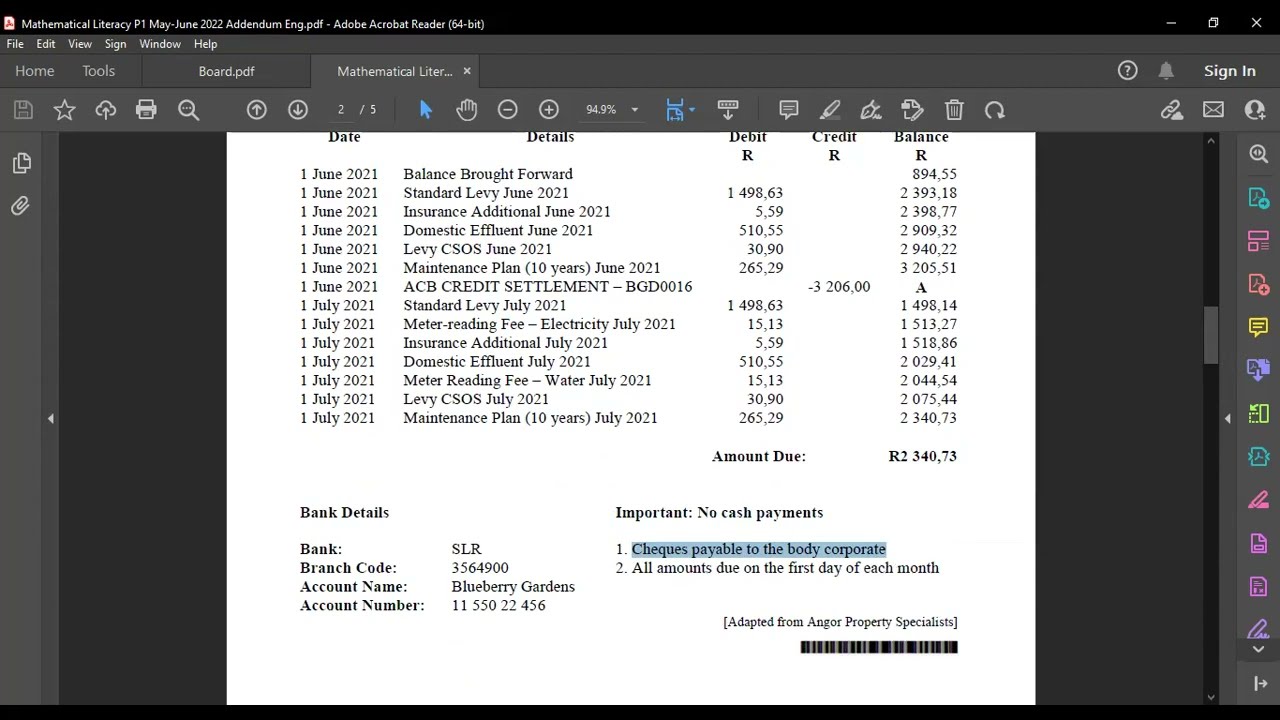This screenshot has width=1280, height=720.
Task: Click the 'R2 340,73' amount due value
Action: pos(922,456)
